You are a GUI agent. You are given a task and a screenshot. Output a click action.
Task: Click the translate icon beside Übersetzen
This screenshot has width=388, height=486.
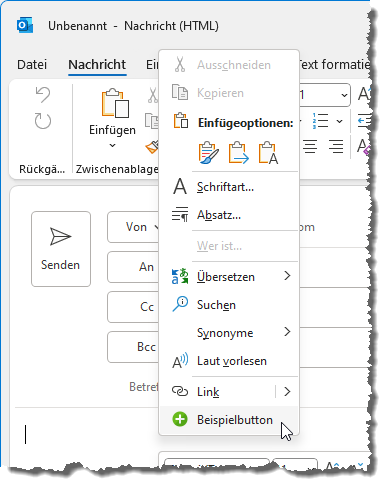tap(180, 276)
